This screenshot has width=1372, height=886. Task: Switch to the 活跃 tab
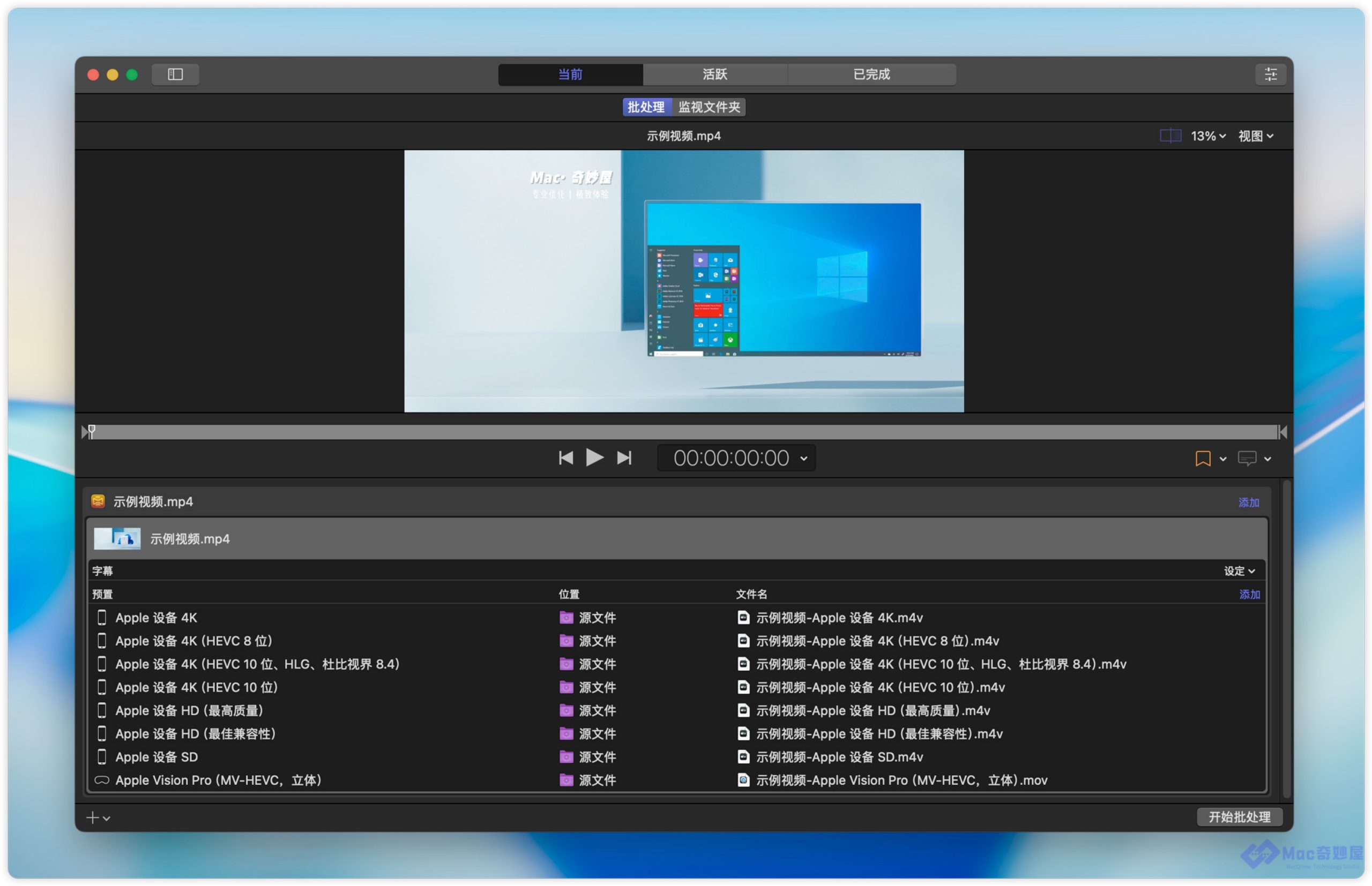click(715, 74)
